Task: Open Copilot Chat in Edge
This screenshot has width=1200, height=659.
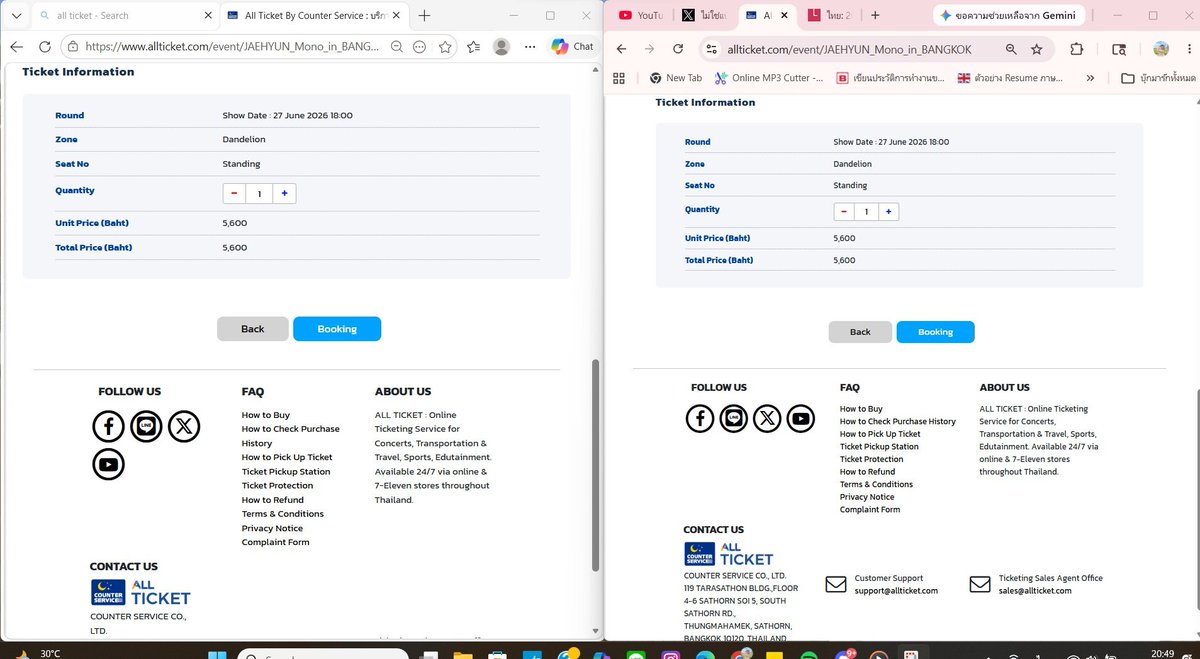Action: tap(573, 47)
